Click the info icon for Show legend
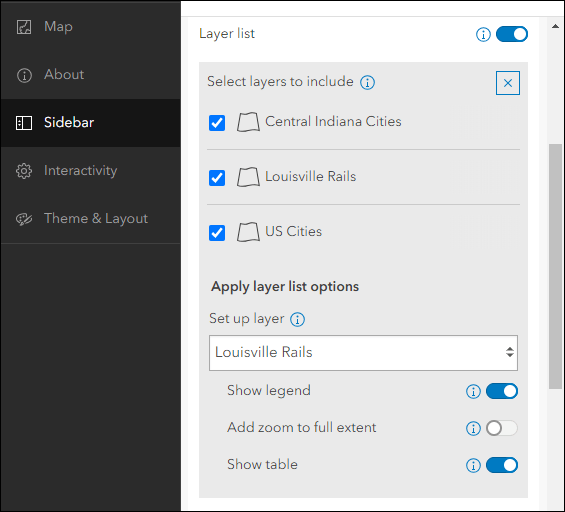This screenshot has height=512, width=565. 473,391
